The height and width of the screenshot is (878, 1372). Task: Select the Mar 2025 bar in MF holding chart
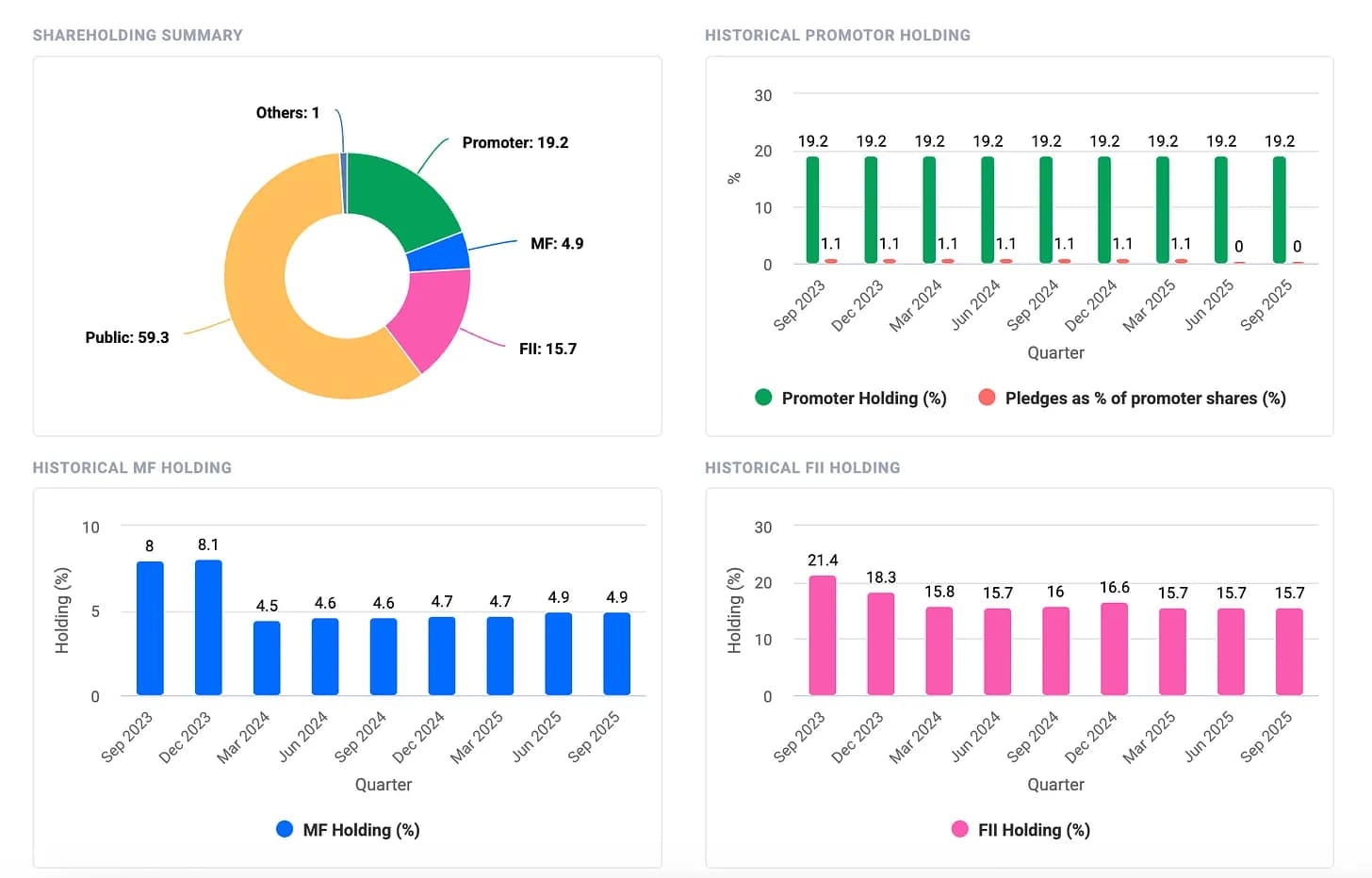click(x=500, y=656)
